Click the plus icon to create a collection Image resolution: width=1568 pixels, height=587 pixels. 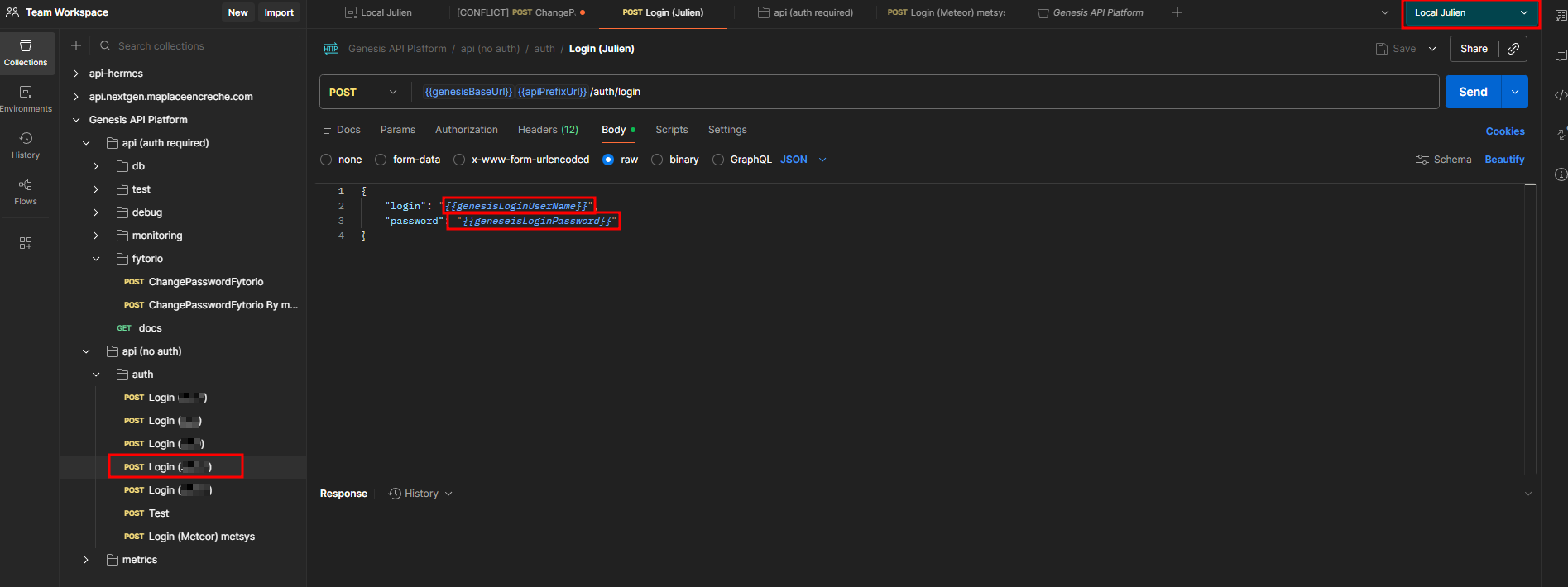point(76,45)
